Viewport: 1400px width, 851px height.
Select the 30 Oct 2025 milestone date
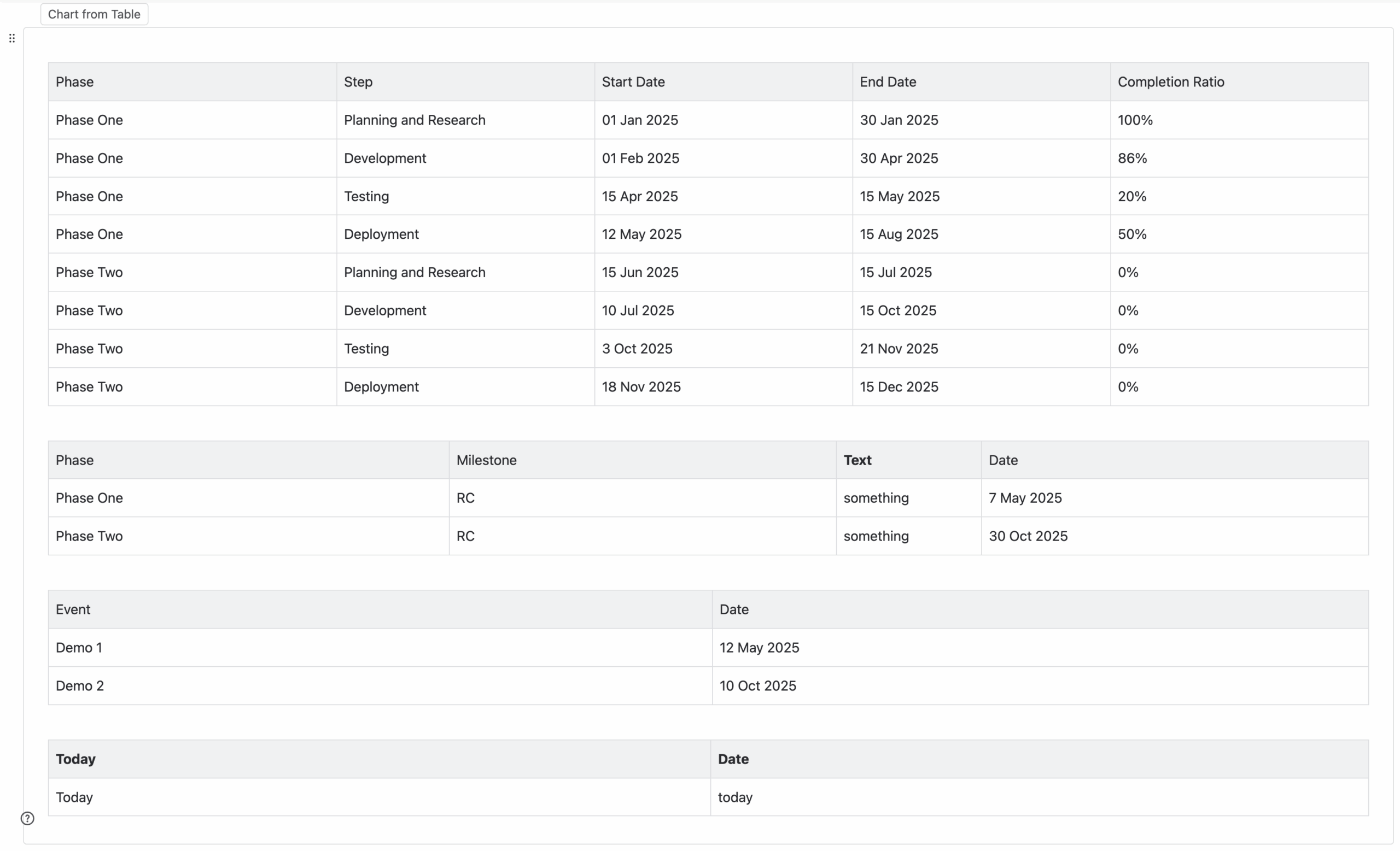1029,536
